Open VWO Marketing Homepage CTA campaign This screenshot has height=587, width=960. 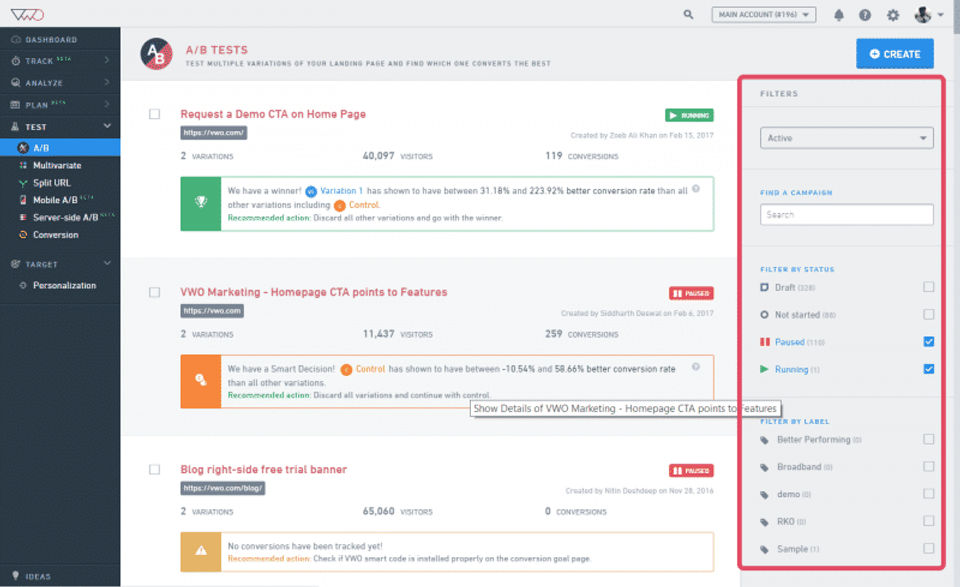[x=313, y=292]
